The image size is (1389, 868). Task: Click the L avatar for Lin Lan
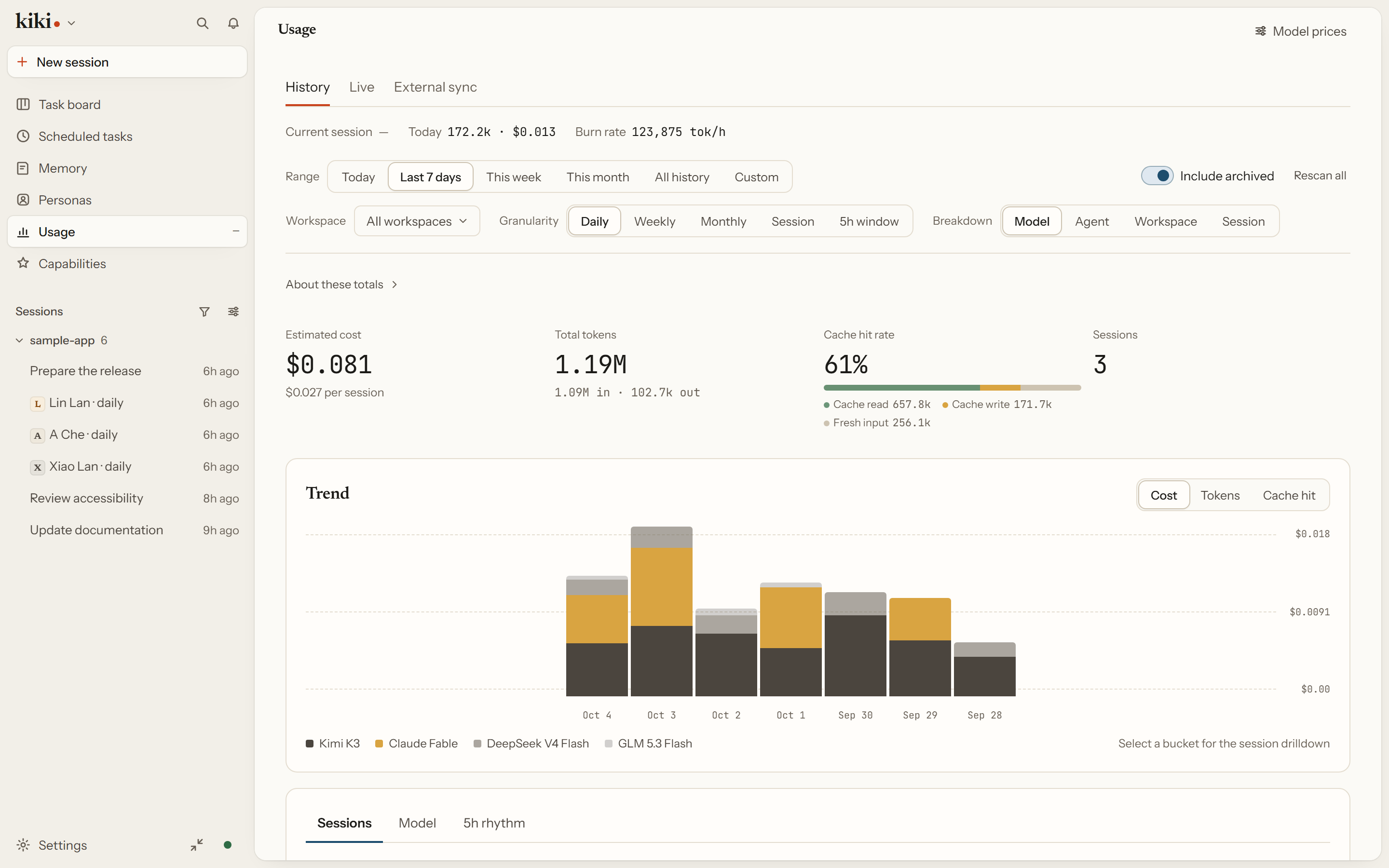37,404
